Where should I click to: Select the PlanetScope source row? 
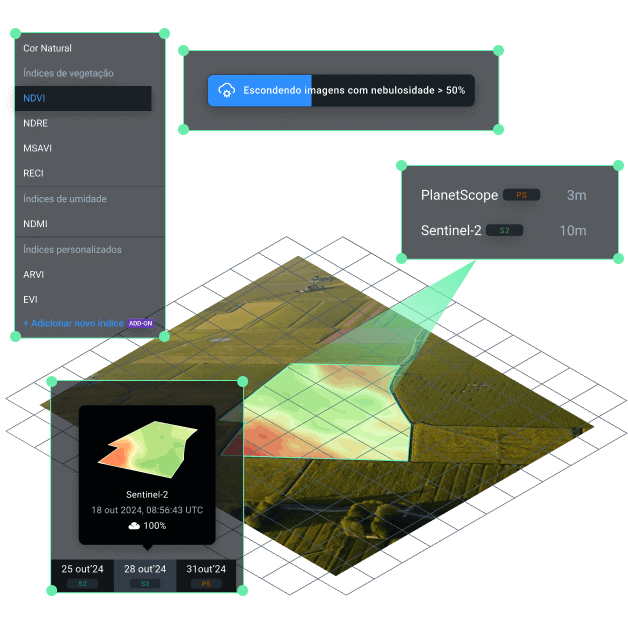[504, 195]
